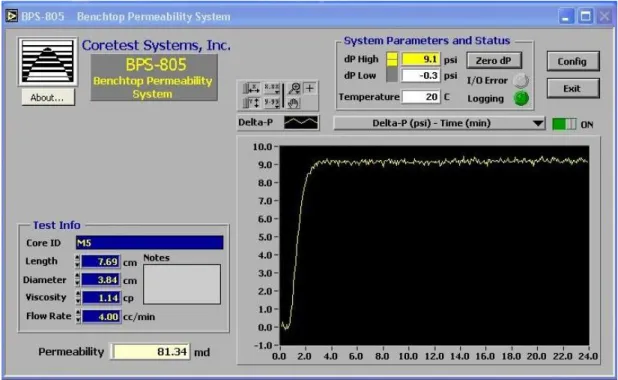Click the Delta-P plot legend line sample
Image resolution: width=618 pixels, height=380 pixels.
pos(301,123)
